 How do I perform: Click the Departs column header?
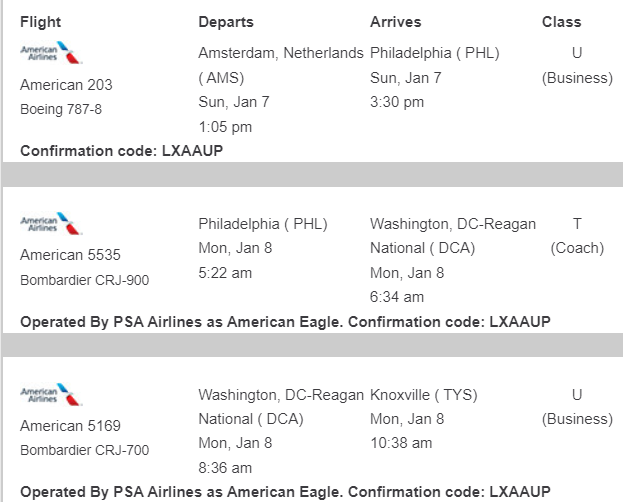click(226, 22)
